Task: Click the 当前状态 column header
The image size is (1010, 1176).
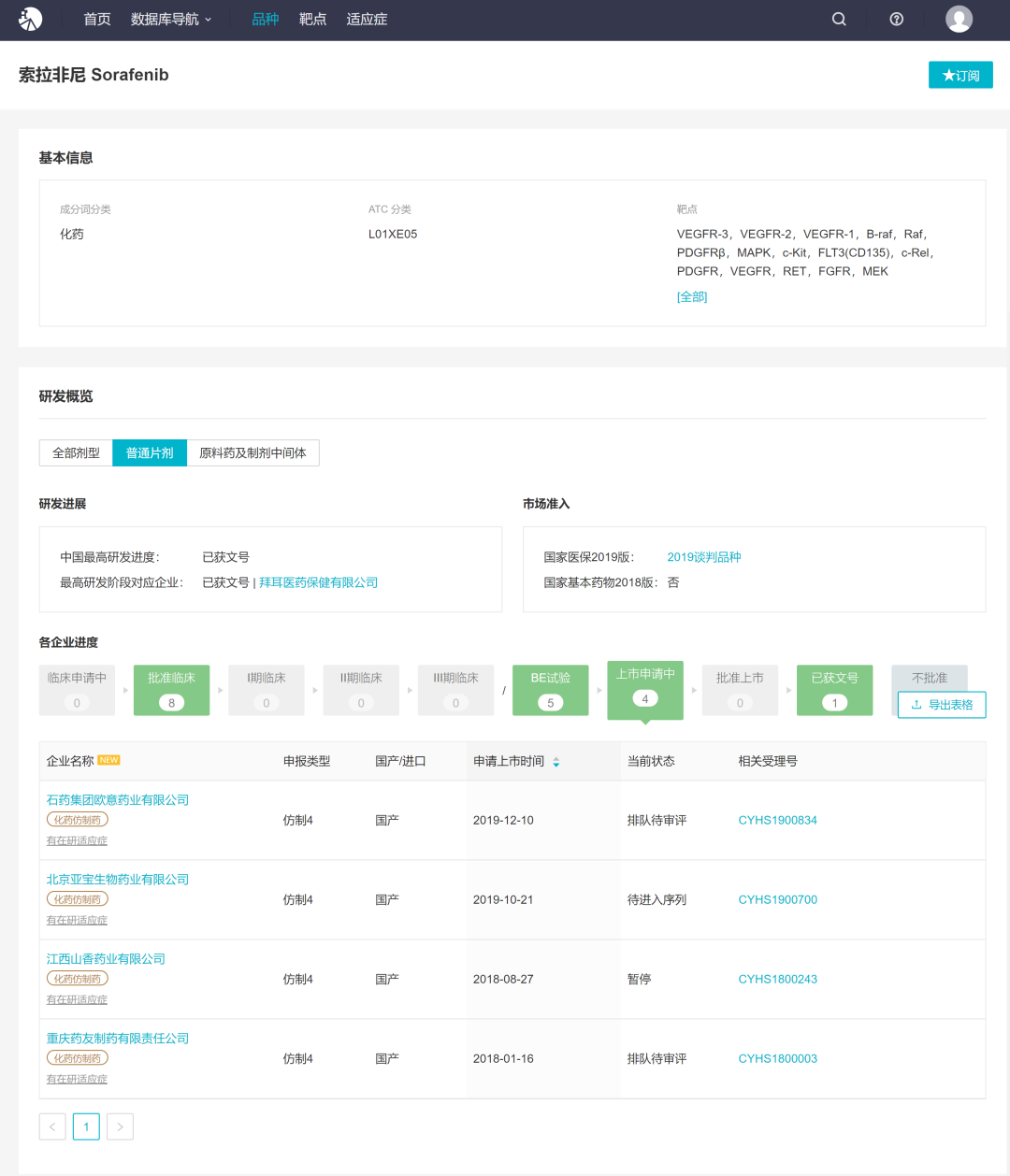Action: click(x=651, y=761)
